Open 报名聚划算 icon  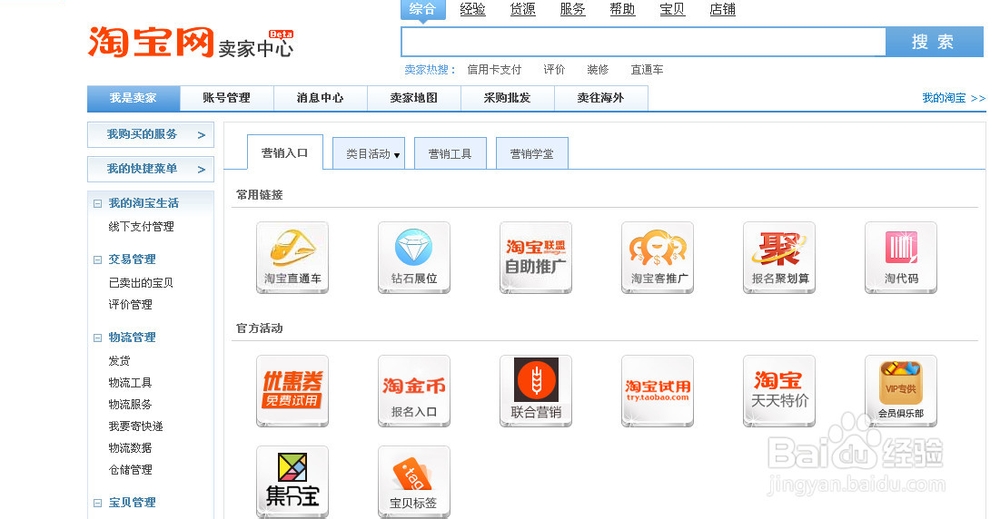(x=779, y=258)
